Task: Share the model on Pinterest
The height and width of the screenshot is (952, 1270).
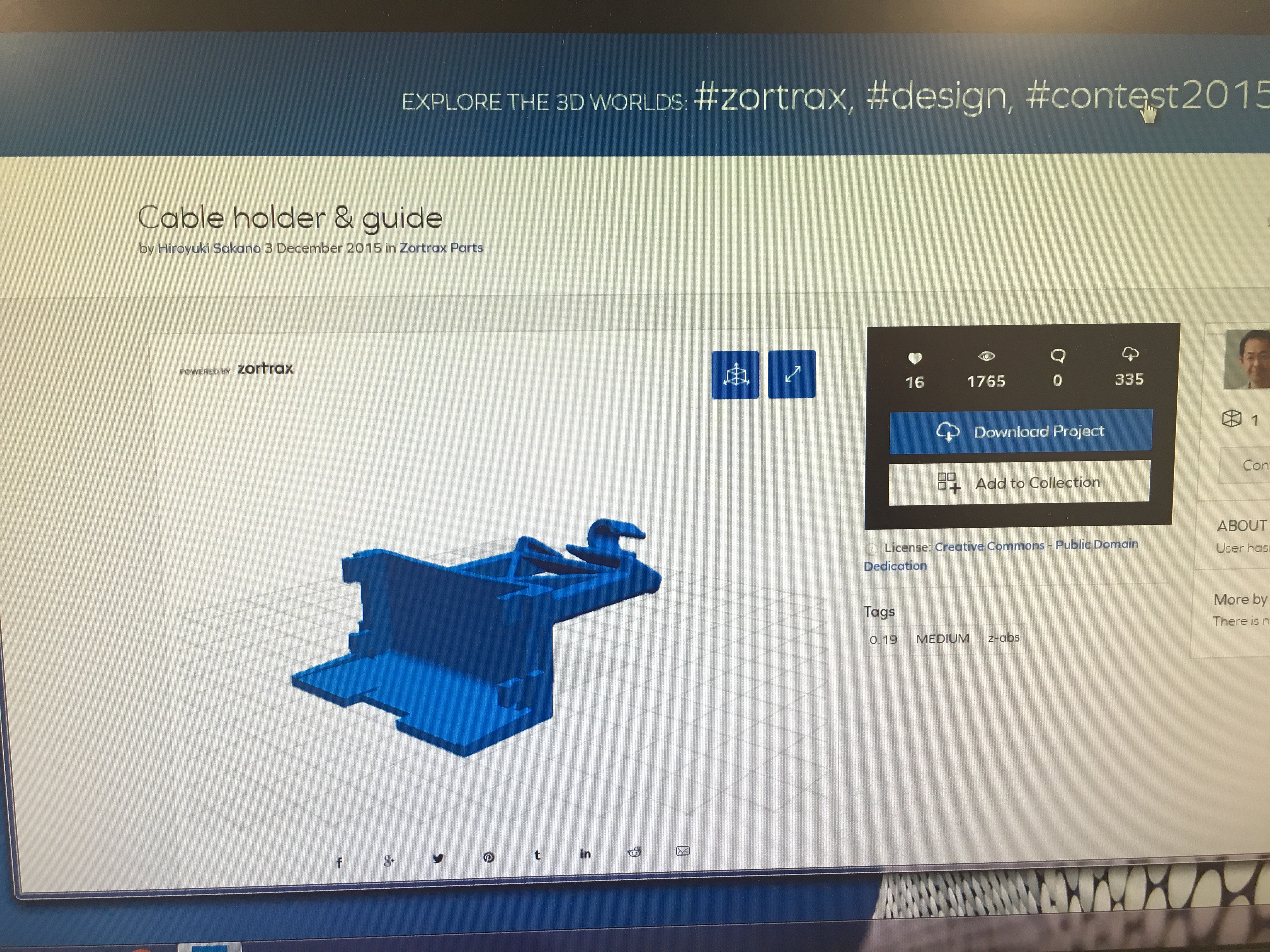Action: 488,857
